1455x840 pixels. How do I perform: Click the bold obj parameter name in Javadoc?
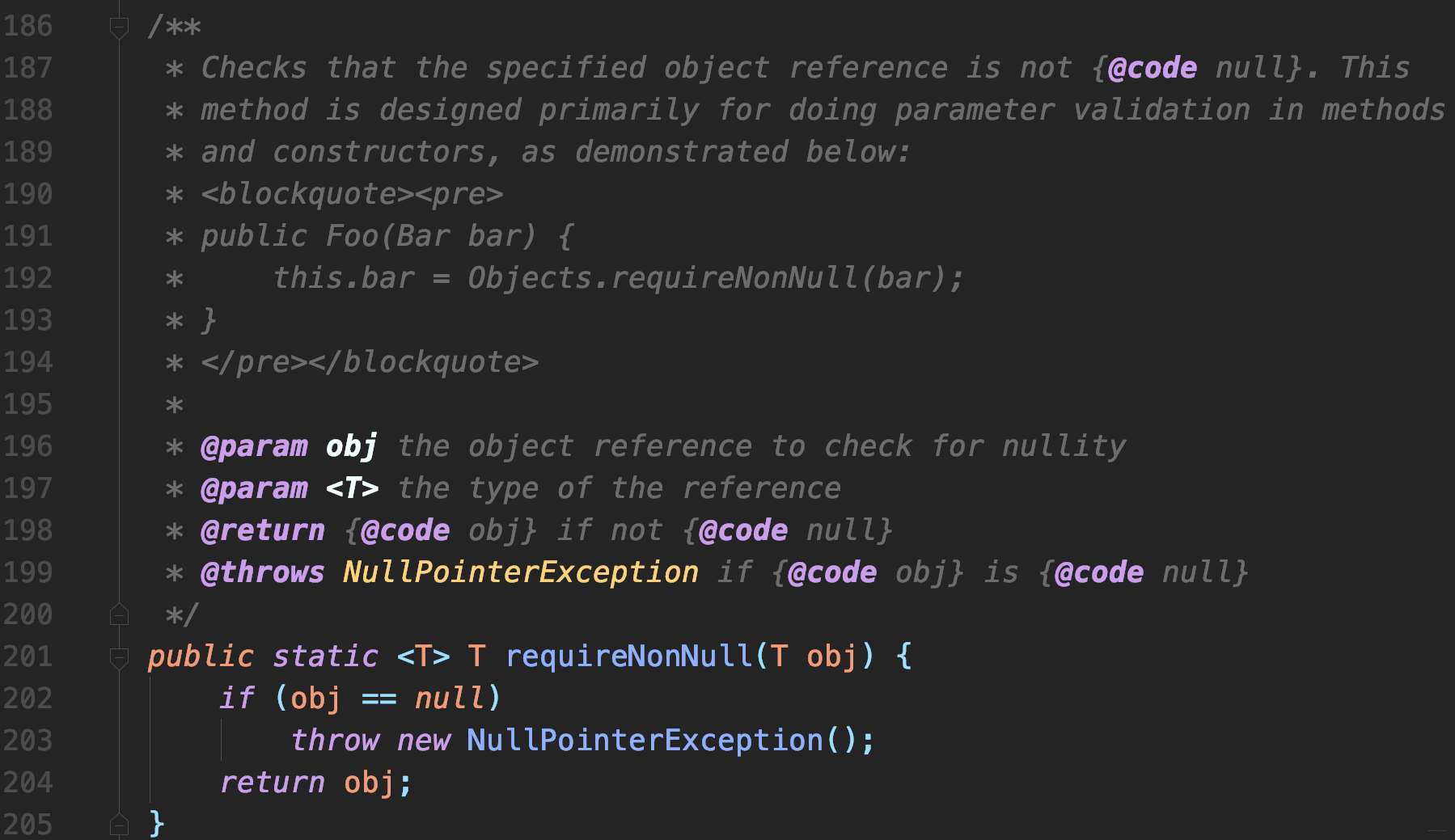coord(351,446)
